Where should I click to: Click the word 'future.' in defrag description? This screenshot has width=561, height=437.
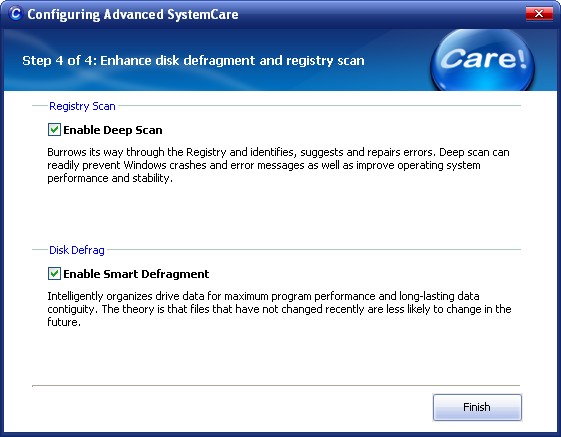click(64, 322)
